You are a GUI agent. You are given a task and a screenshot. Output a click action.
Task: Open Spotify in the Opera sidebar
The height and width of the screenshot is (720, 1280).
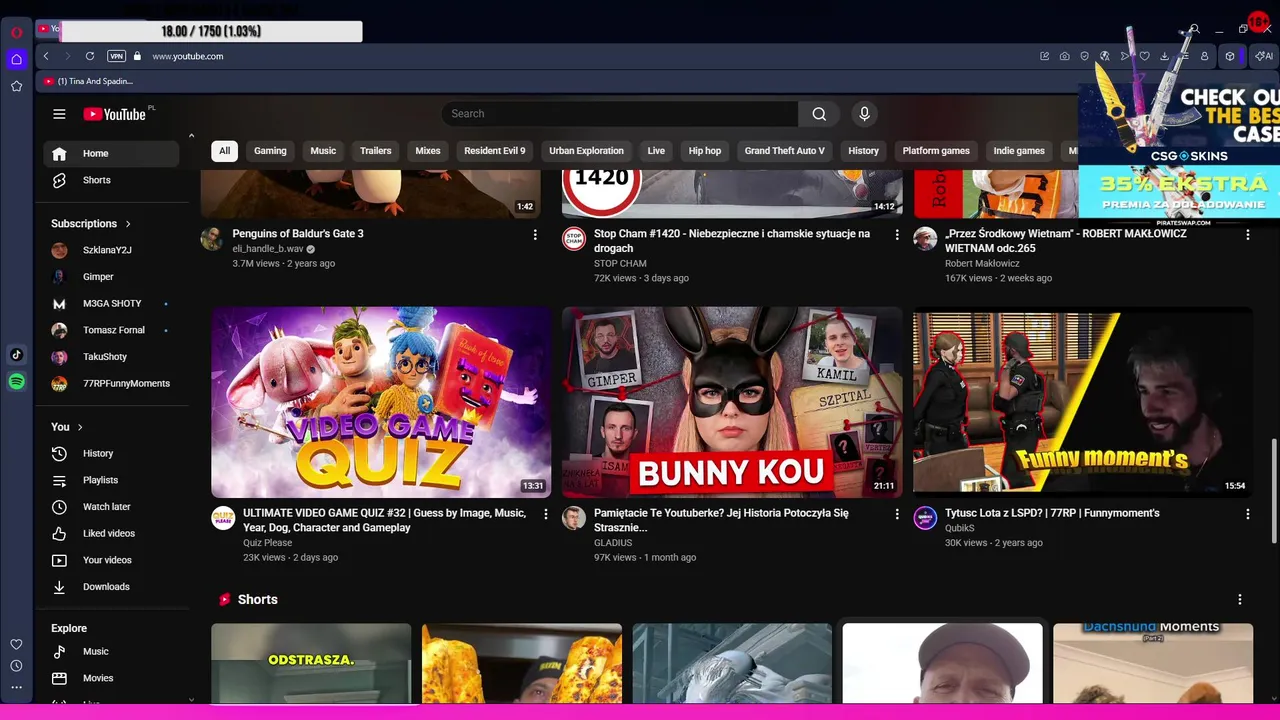point(16,381)
